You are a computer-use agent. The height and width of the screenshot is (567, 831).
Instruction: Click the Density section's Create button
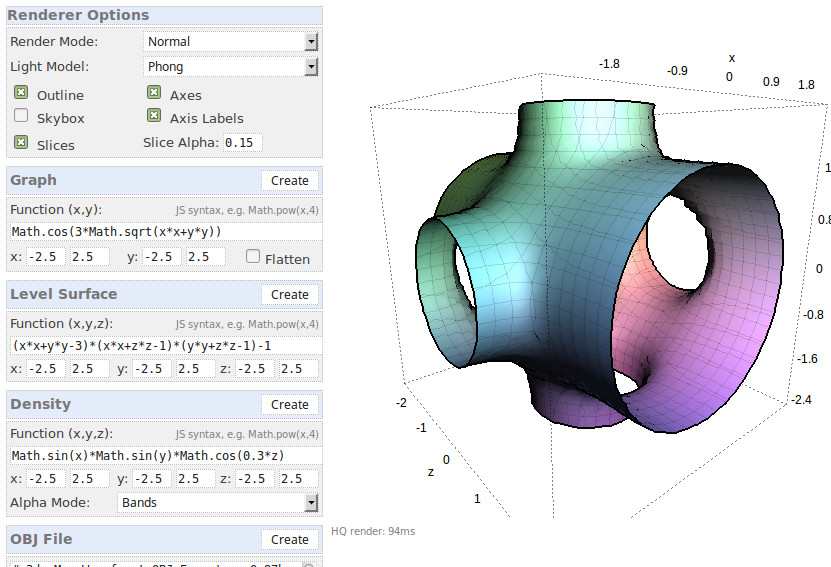[x=290, y=405]
